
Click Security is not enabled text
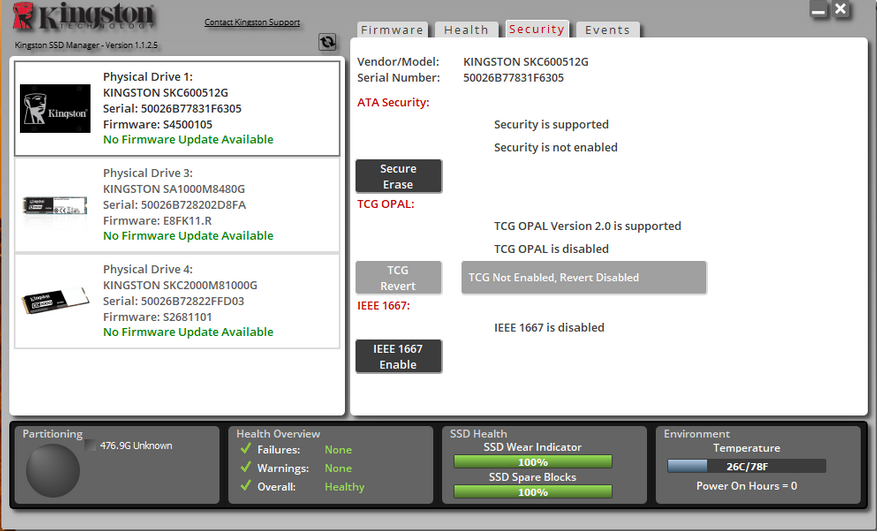coord(556,147)
